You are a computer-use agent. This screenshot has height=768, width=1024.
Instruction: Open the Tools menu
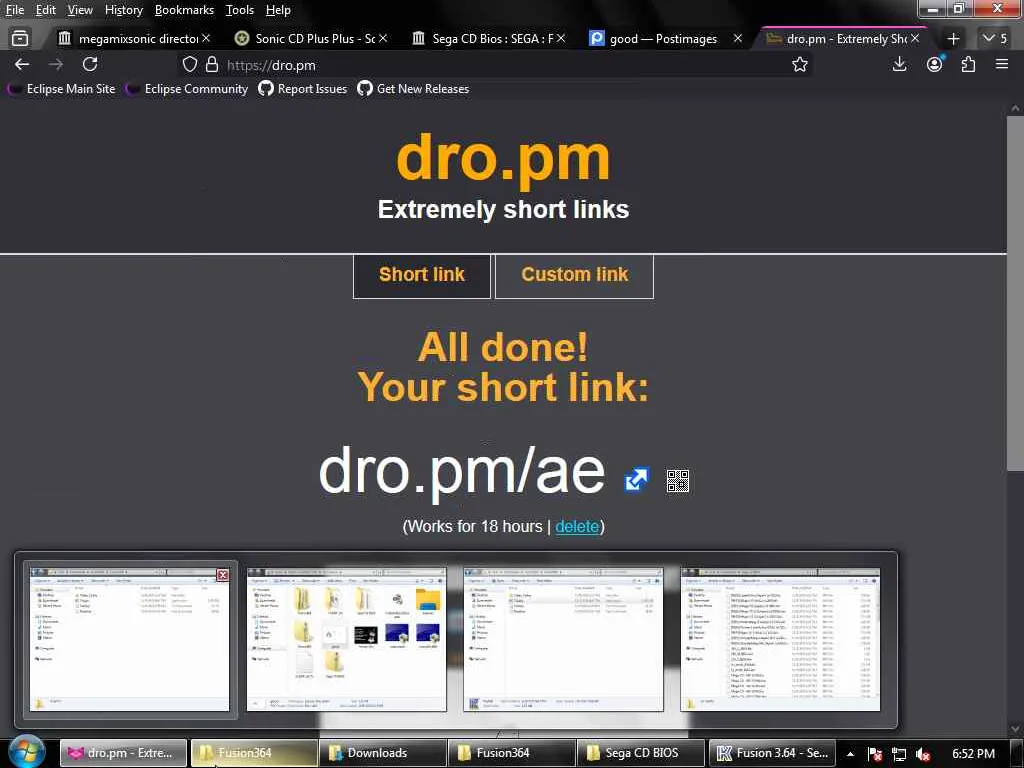(x=240, y=10)
